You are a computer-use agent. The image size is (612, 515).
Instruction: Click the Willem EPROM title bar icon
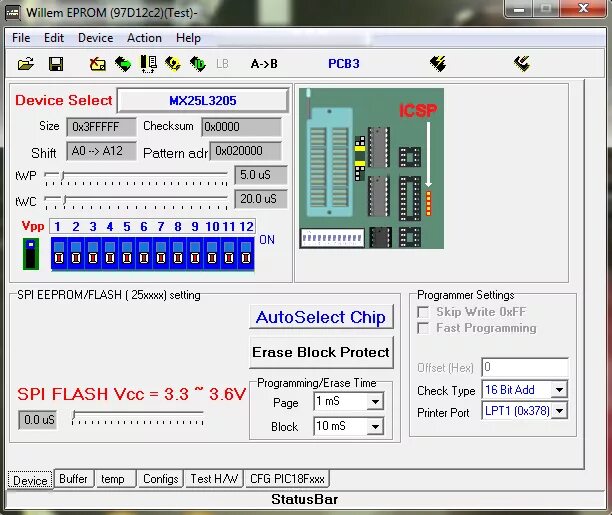[13, 12]
